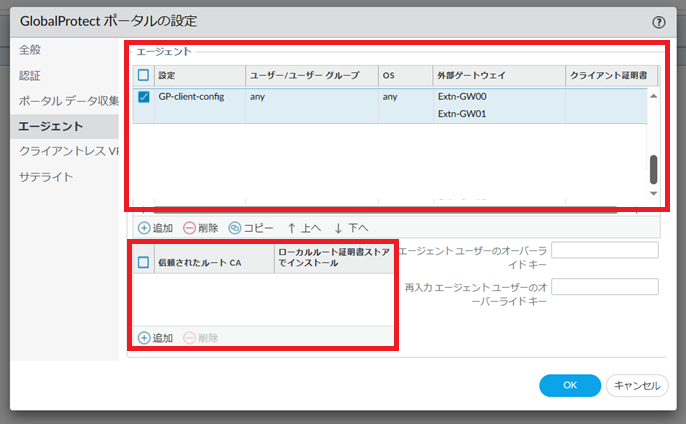Click 削除 under the agent config table

tap(201, 228)
